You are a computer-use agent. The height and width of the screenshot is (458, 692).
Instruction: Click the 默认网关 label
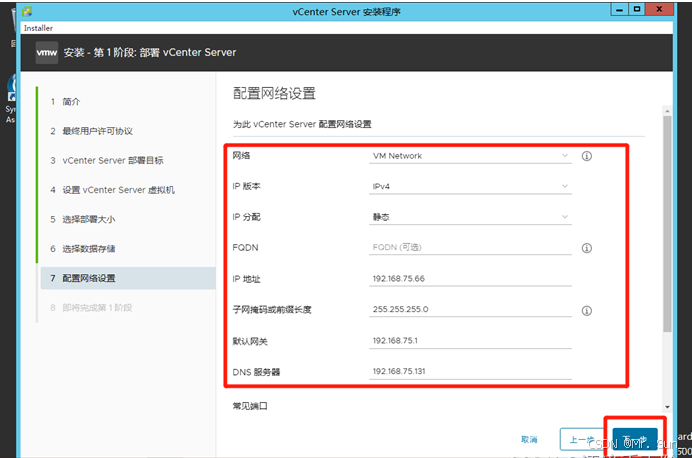click(250, 341)
